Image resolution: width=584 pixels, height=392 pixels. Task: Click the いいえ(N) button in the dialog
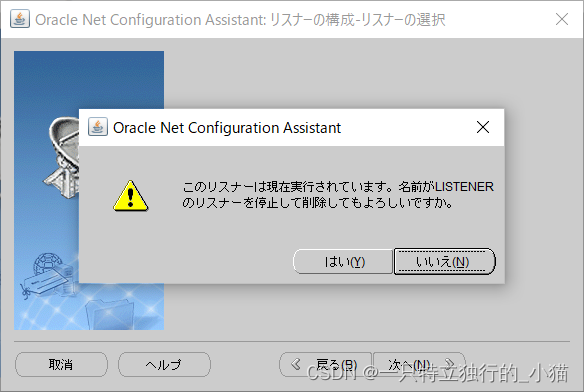coord(444,262)
